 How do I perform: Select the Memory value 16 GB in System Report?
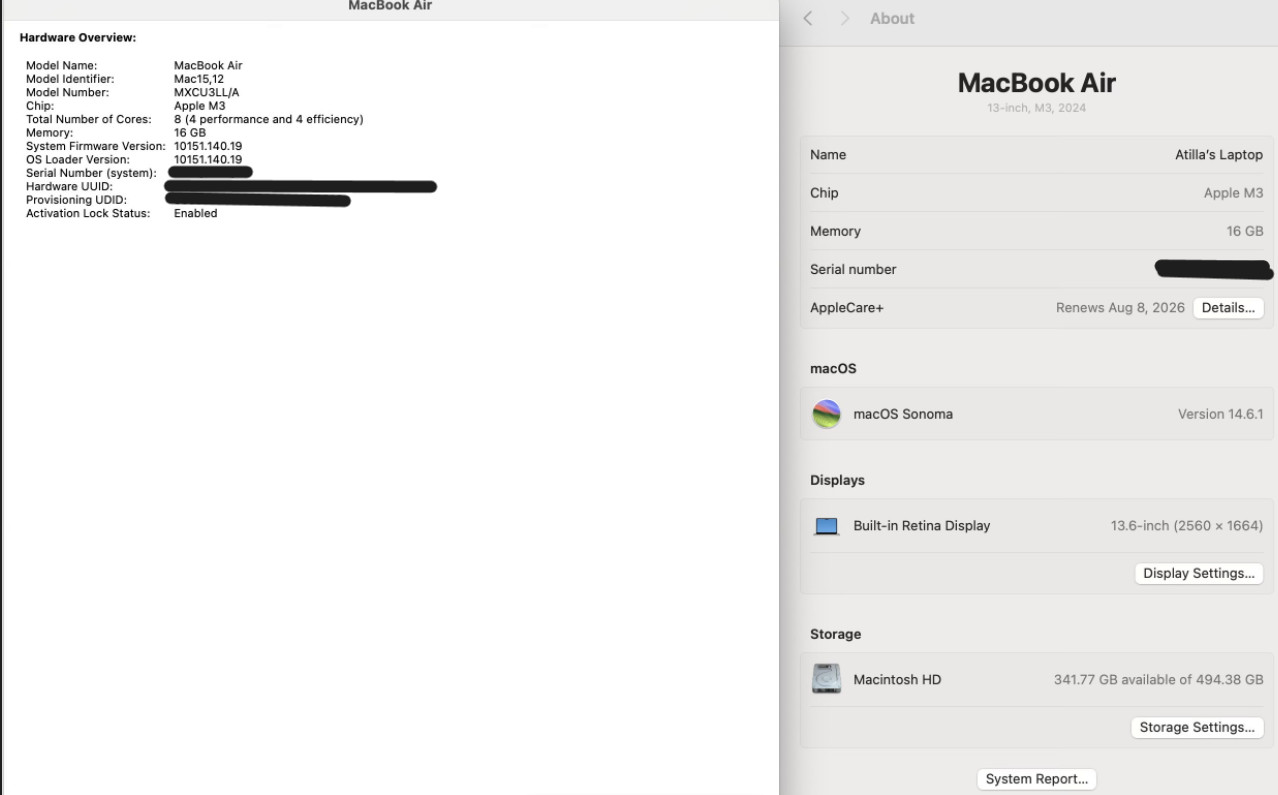click(190, 132)
